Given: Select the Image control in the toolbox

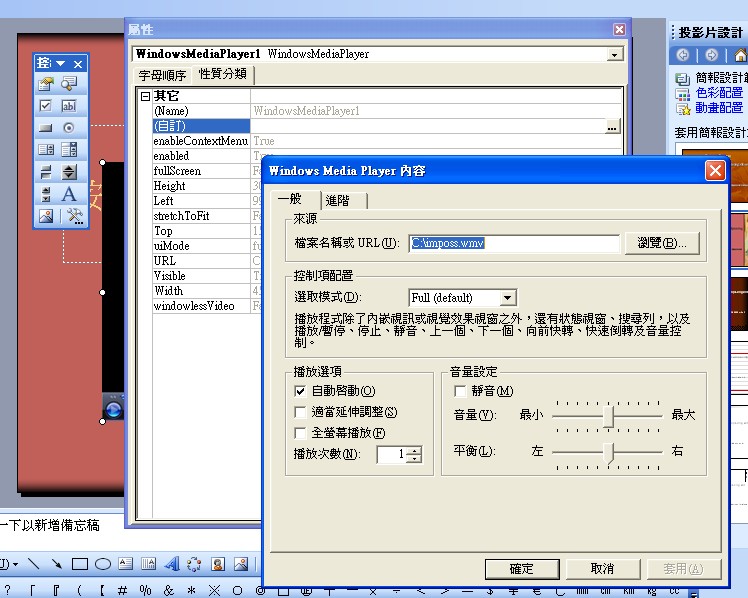Looking at the screenshot, I should point(45,215).
